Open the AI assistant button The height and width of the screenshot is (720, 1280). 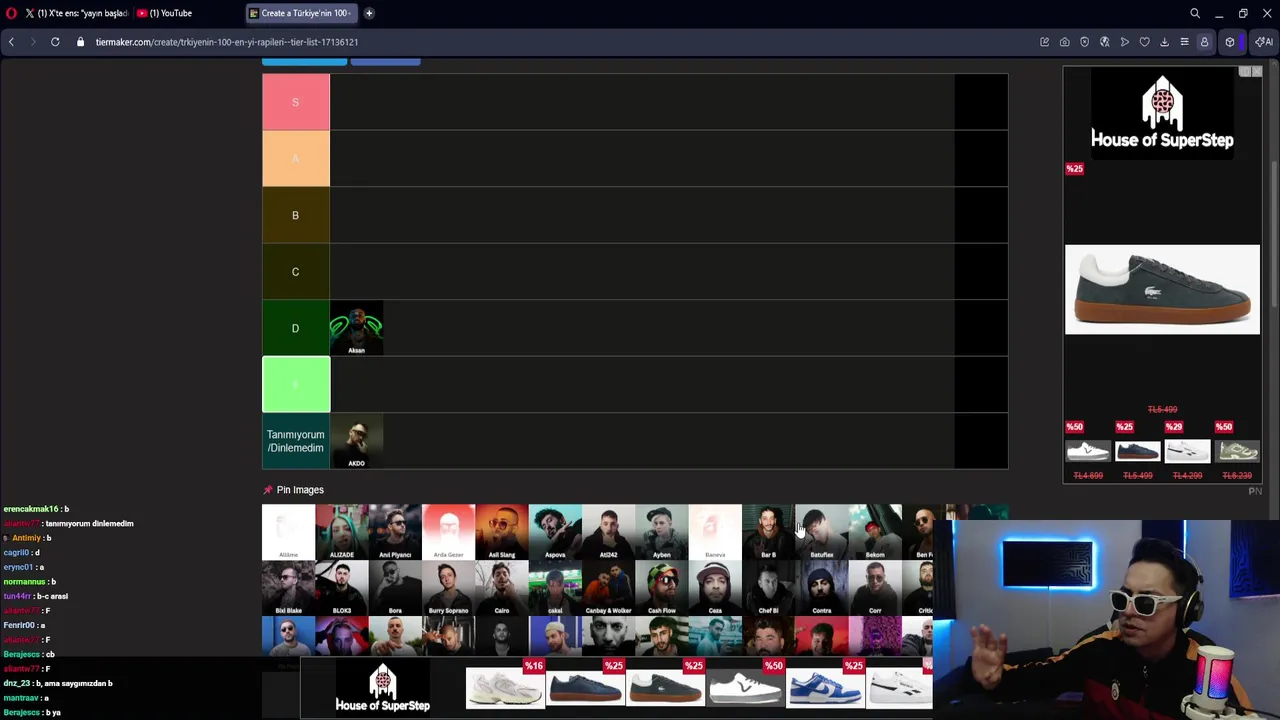point(1264,42)
